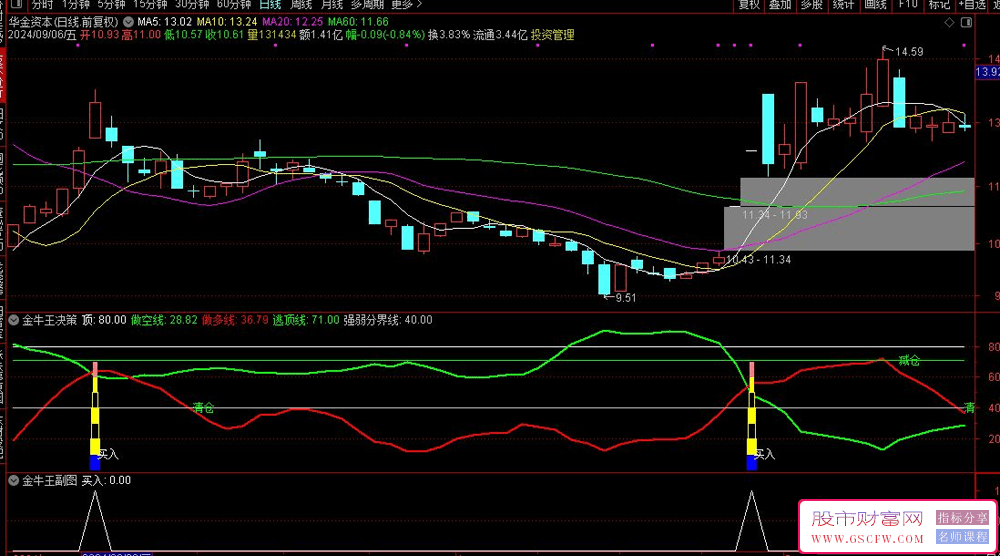Click the MA20: 12.25 label
The image size is (1000, 556).
click(293, 22)
